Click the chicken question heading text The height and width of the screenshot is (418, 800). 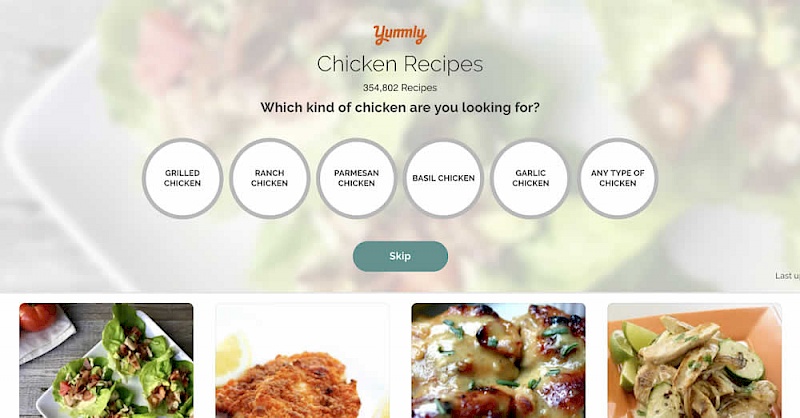[x=400, y=108]
